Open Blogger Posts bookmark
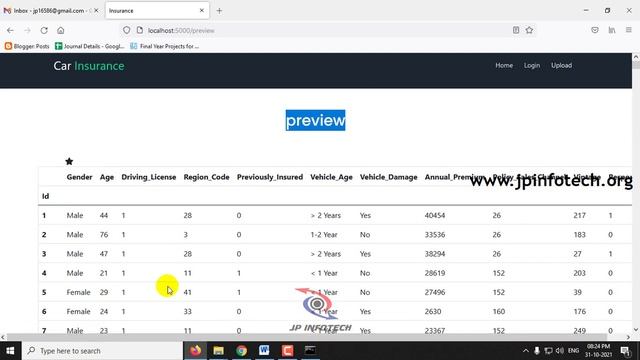Viewport: 640px width, 360px height. coord(27,46)
